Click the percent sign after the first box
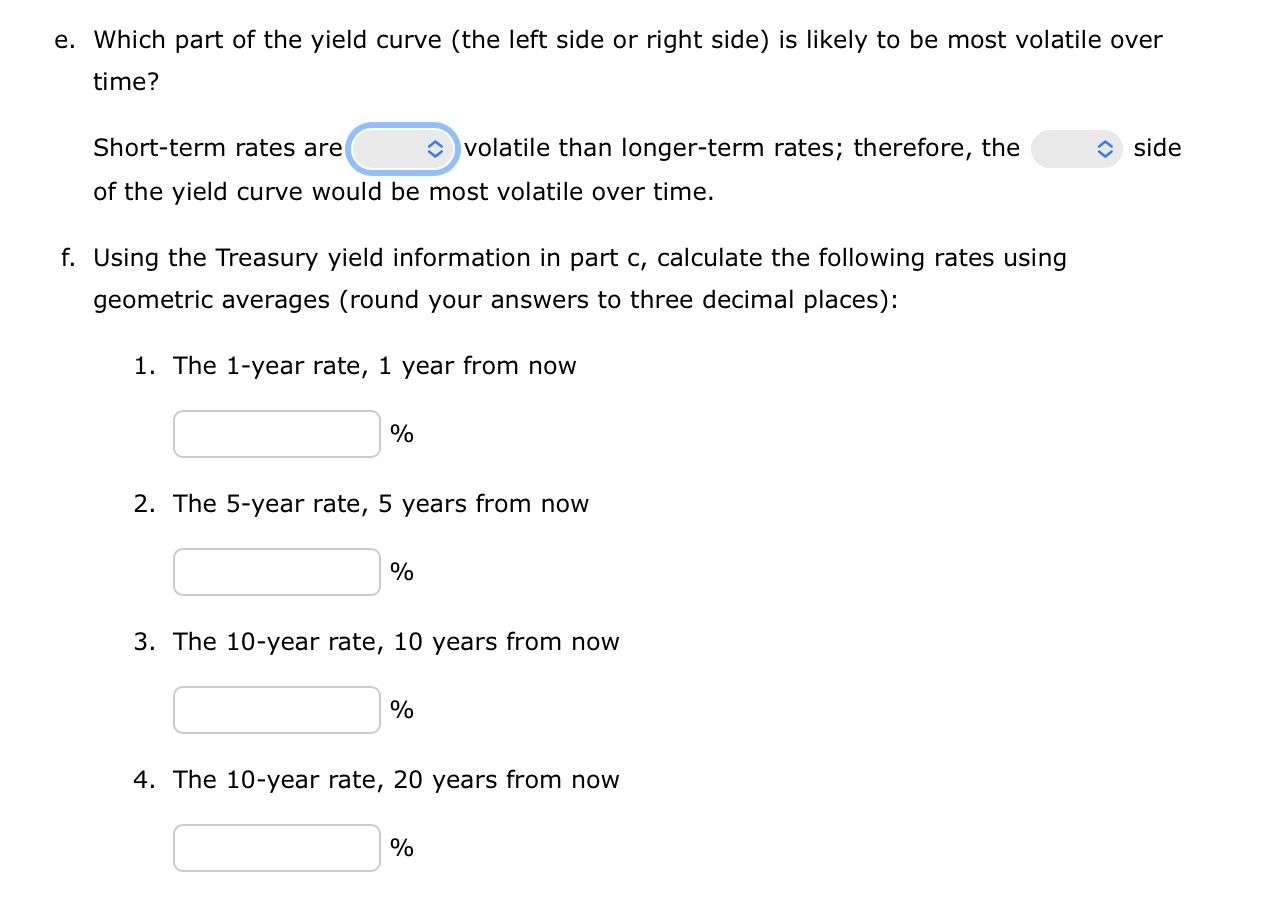 point(401,433)
